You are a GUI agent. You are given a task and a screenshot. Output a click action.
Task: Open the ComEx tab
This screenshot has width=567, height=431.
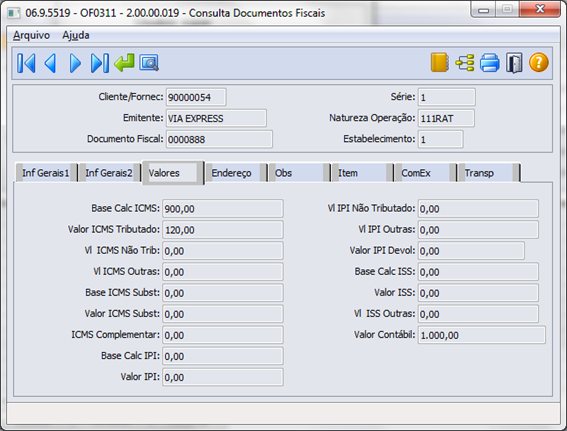click(426, 173)
